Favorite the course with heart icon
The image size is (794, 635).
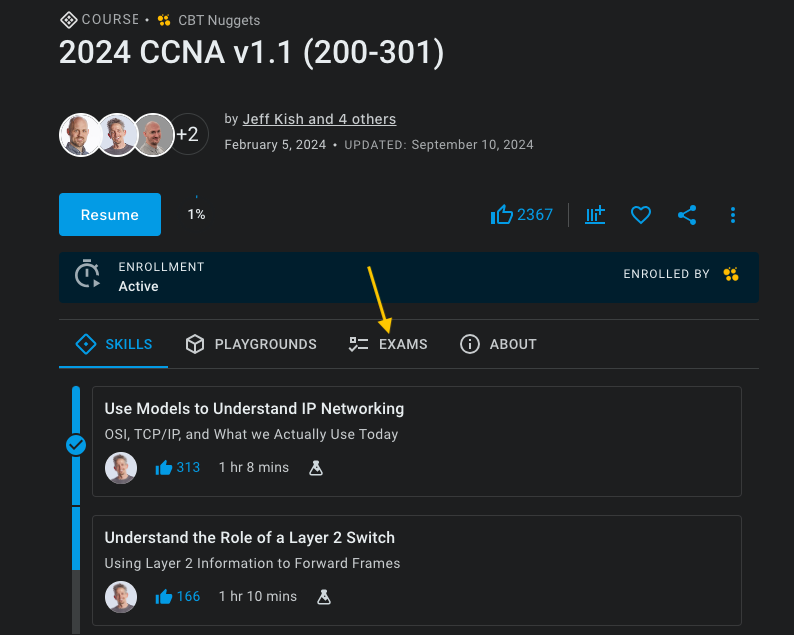coord(641,215)
